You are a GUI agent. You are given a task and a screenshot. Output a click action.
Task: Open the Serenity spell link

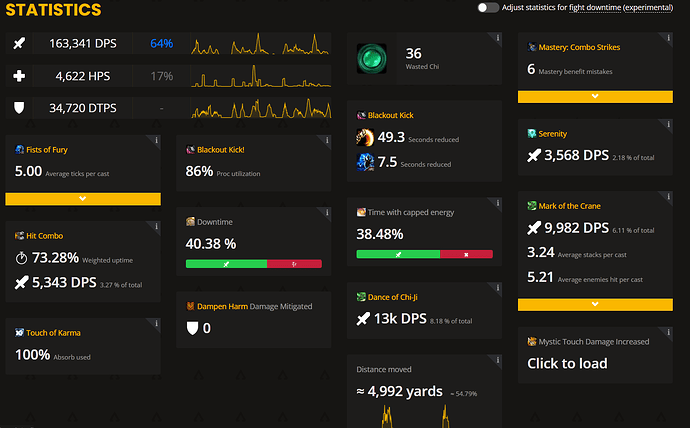coord(553,134)
